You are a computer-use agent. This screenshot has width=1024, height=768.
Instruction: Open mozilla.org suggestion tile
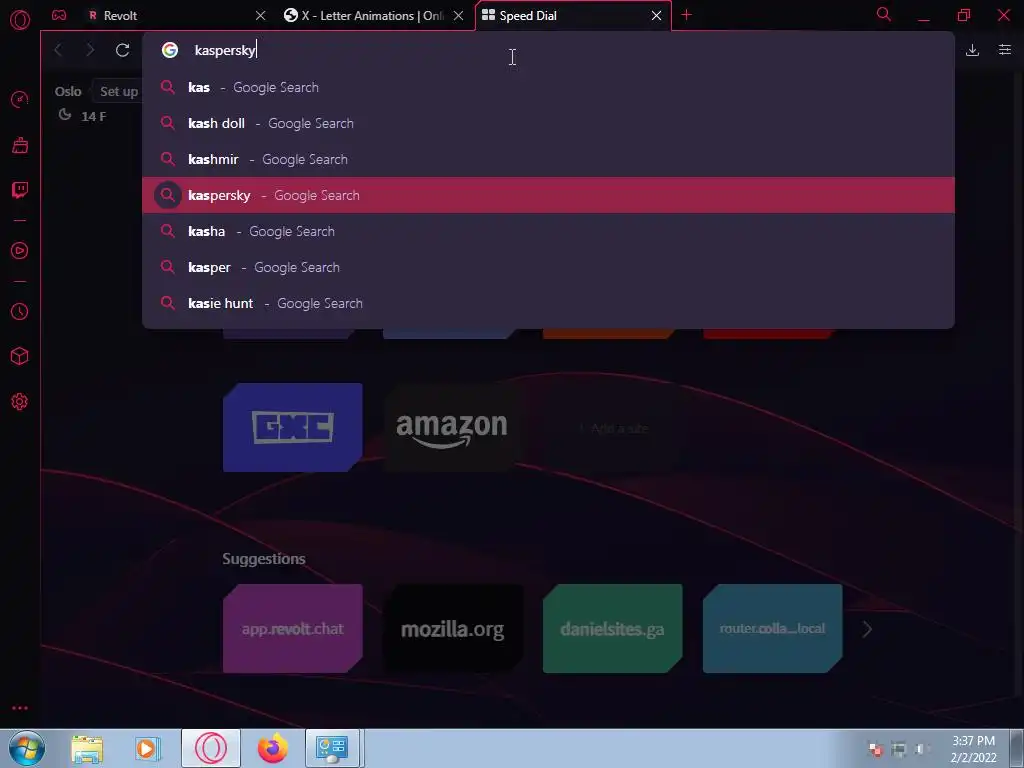coord(452,629)
